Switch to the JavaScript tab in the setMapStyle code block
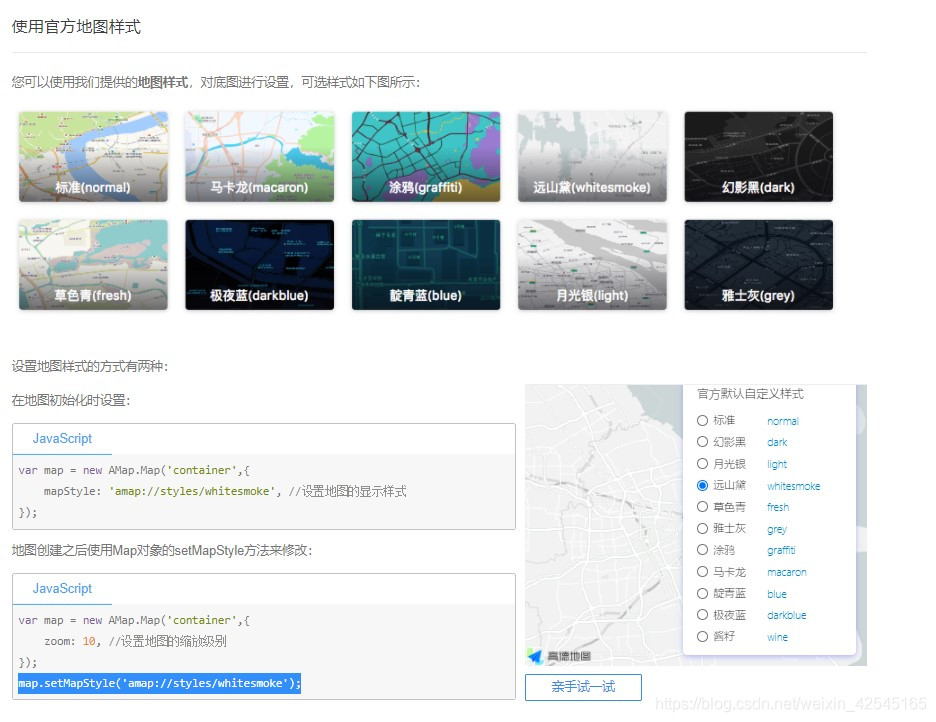 point(62,588)
